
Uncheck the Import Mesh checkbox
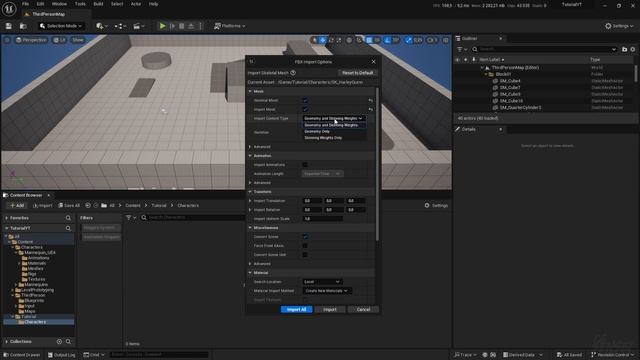tap(305, 109)
